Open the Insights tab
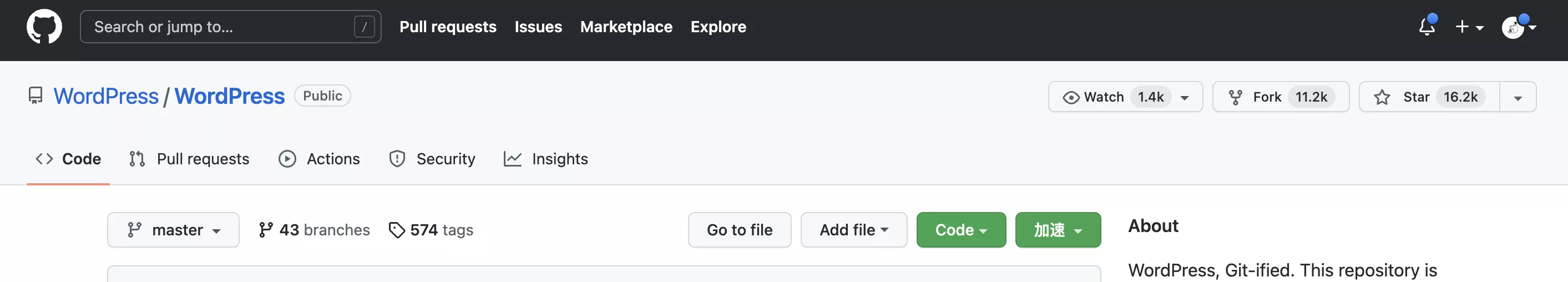This screenshot has width=1568, height=282. [546, 159]
